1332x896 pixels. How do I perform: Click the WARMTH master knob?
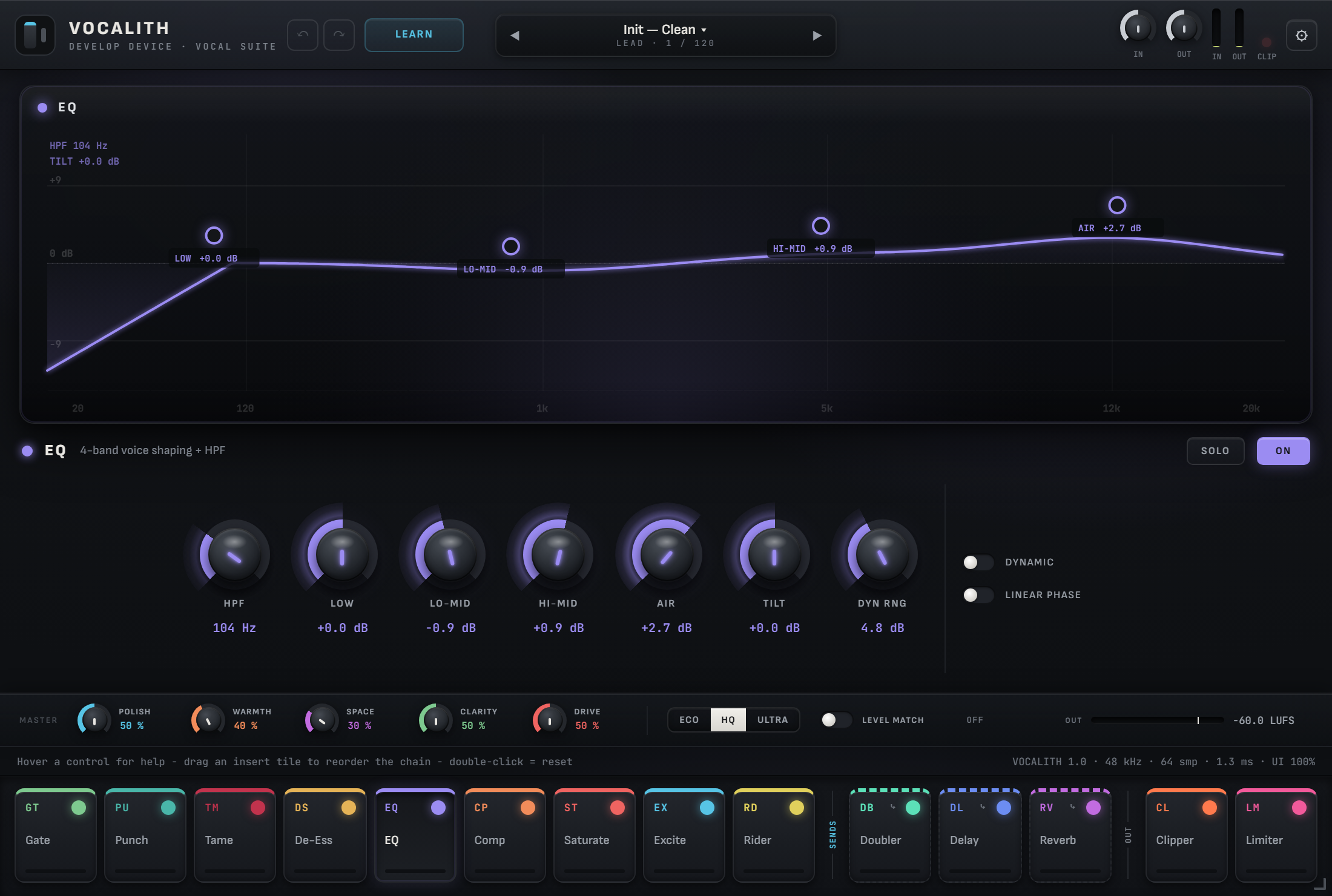click(x=208, y=720)
